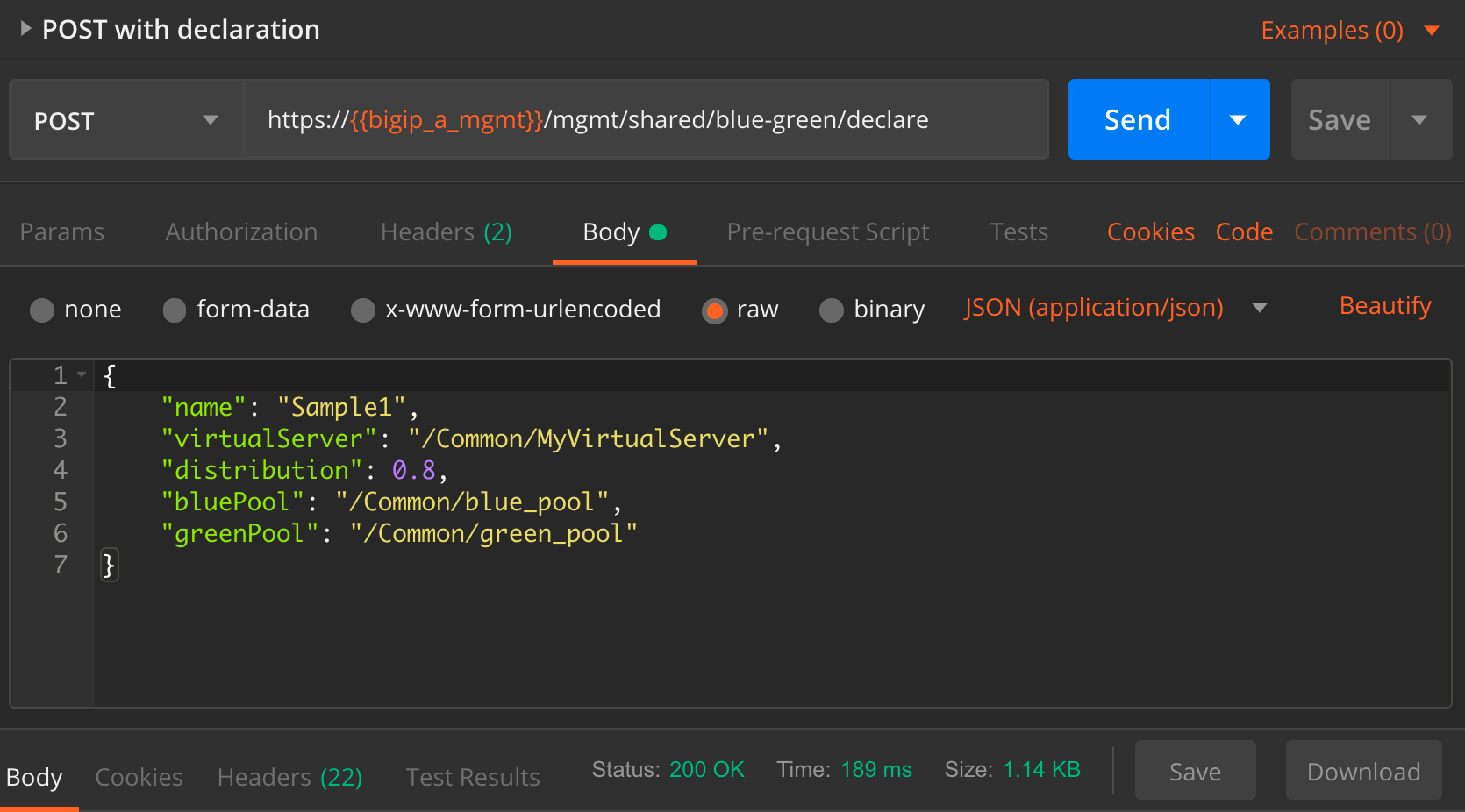Click the "/Common/green_pool" value
Image resolution: width=1465 pixels, height=812 pixels.
coord(494,534)
